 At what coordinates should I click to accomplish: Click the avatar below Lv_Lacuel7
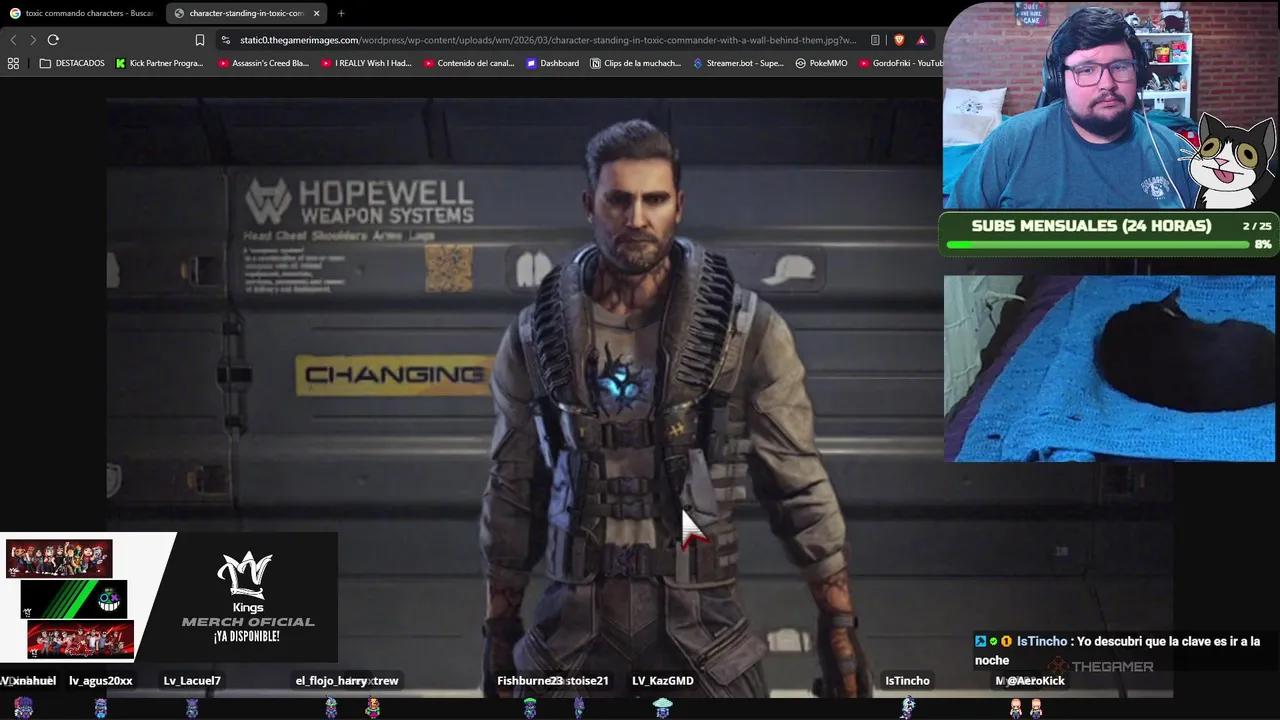[x=192, y=707]
